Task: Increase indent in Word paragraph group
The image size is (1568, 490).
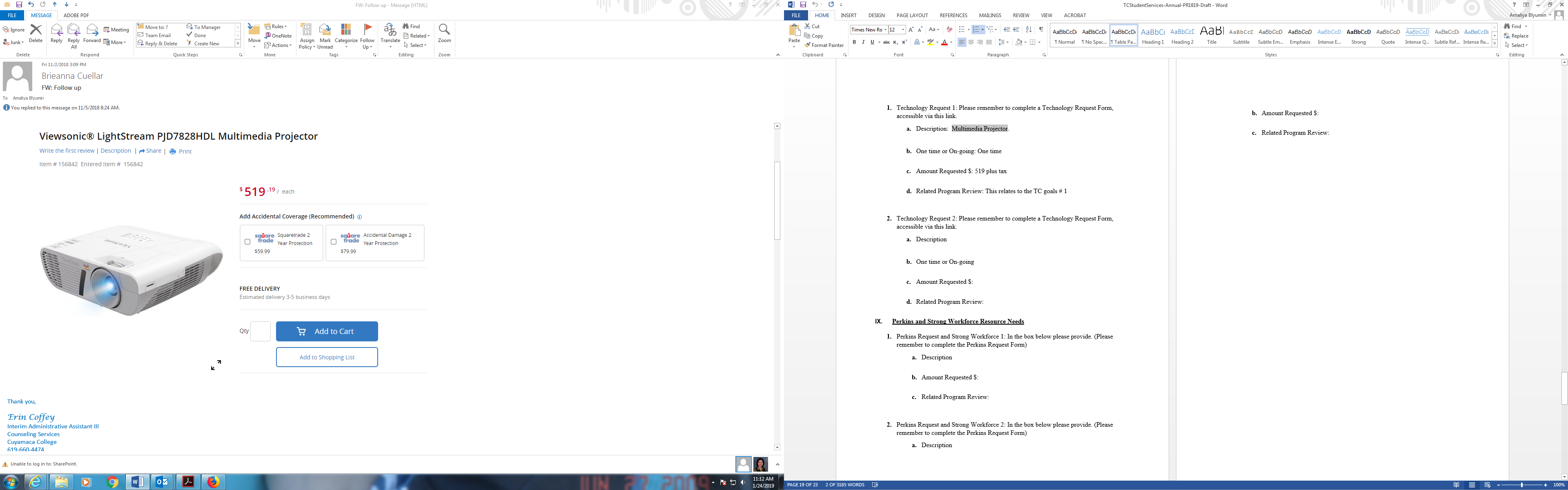Action: (1016, 30)
